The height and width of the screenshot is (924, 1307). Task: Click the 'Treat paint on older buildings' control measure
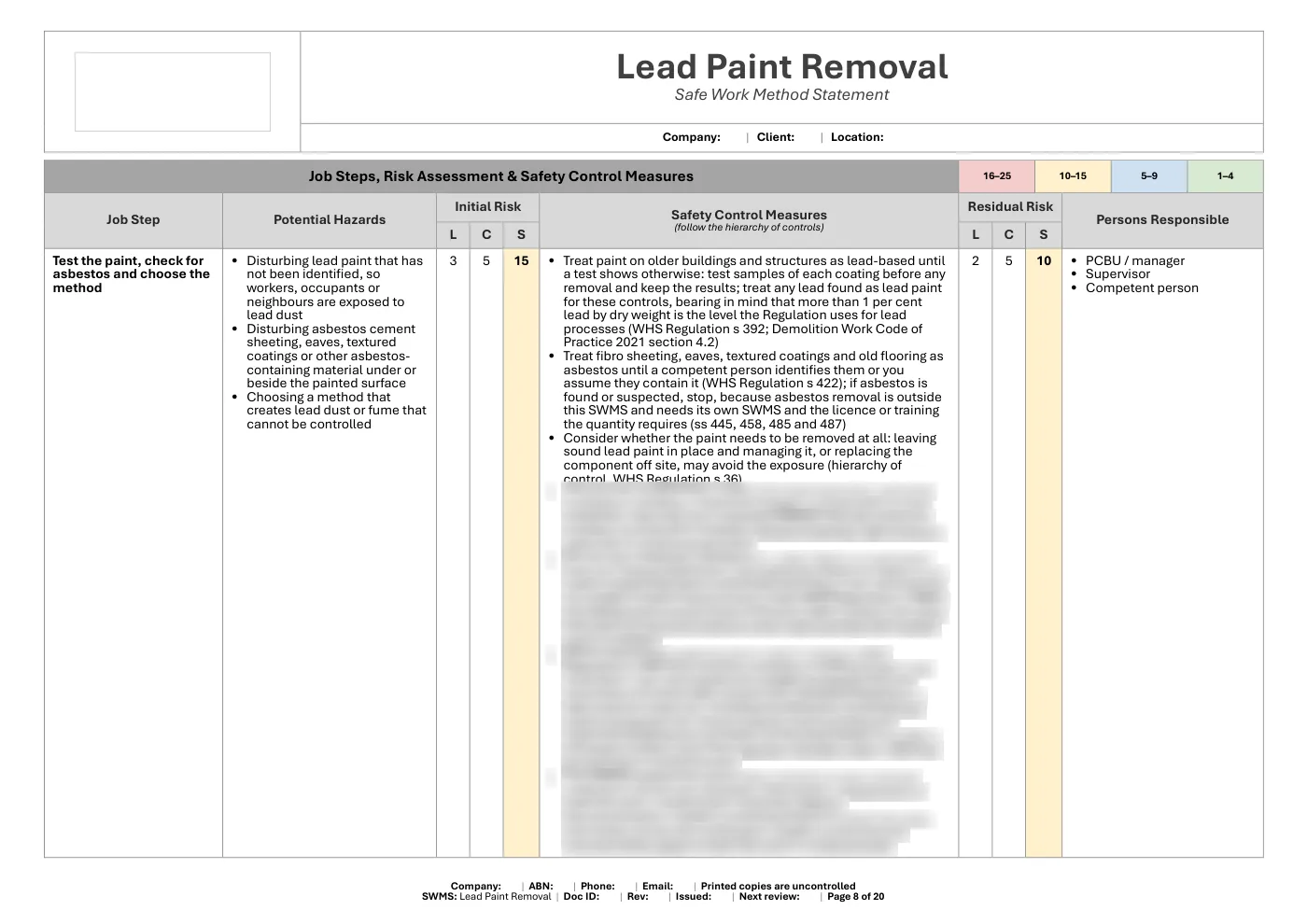(754, 301)
